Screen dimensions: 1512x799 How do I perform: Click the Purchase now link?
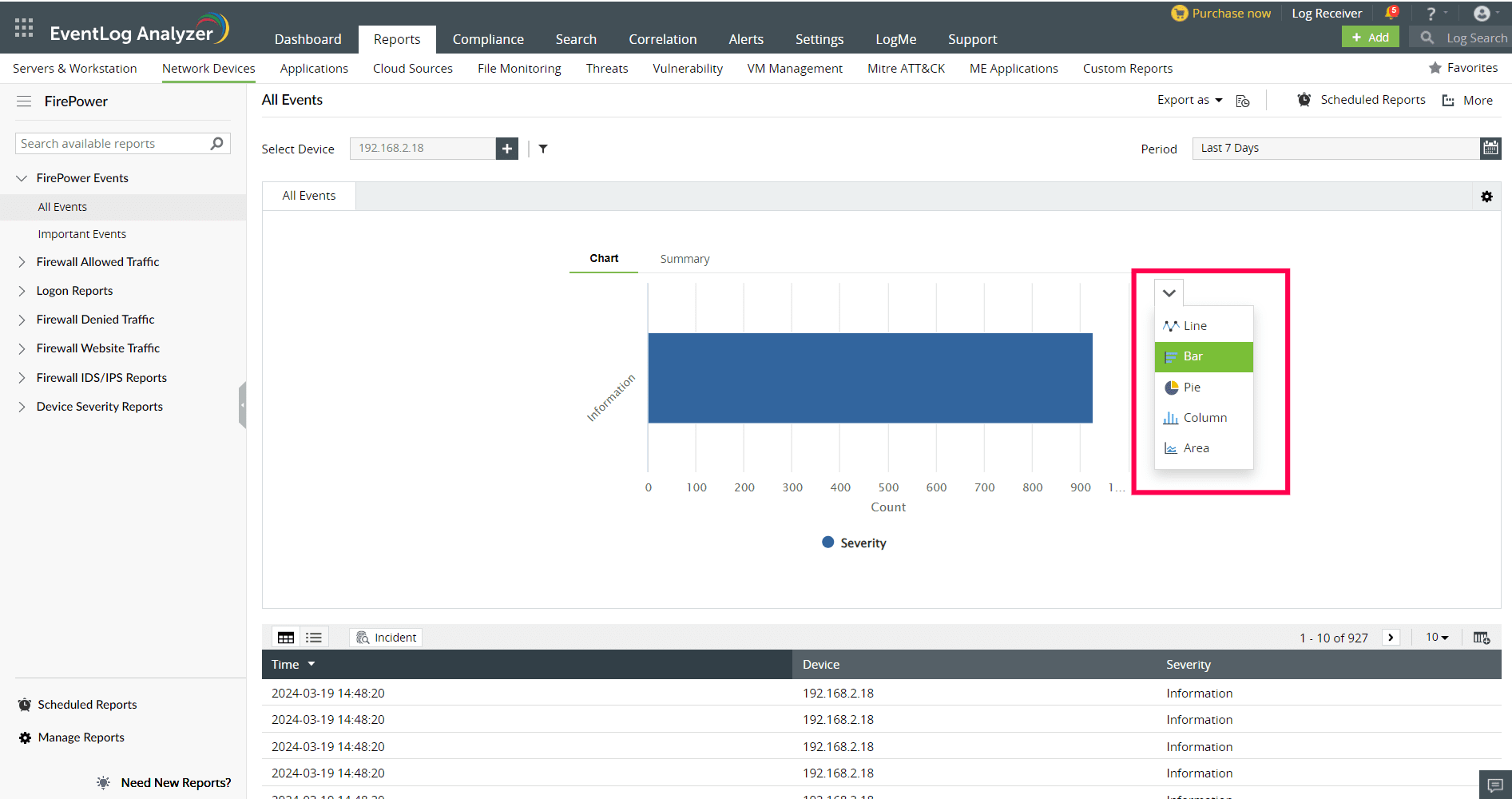click(x=1220, y=14)
